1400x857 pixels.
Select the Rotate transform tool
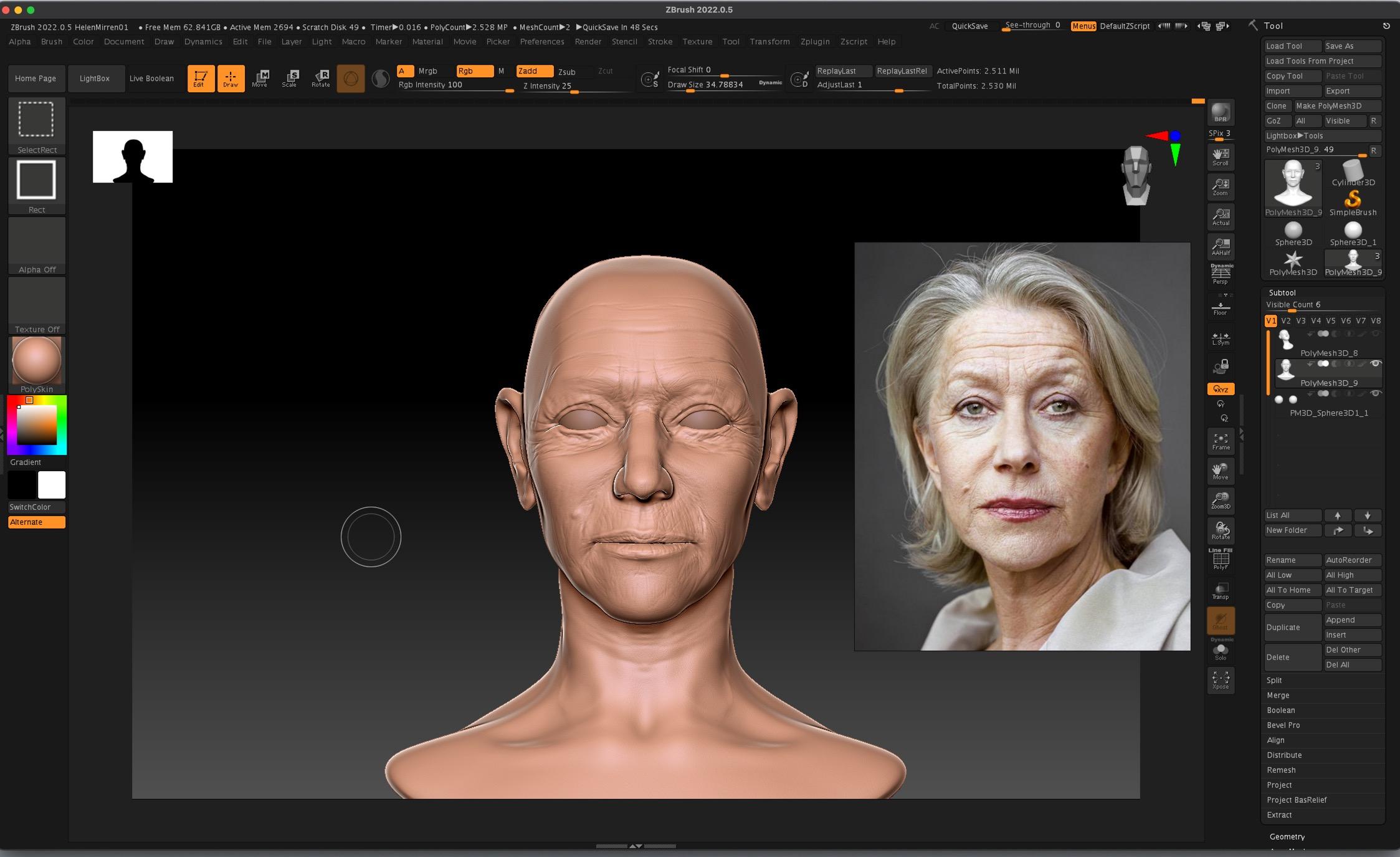(321, 78)
